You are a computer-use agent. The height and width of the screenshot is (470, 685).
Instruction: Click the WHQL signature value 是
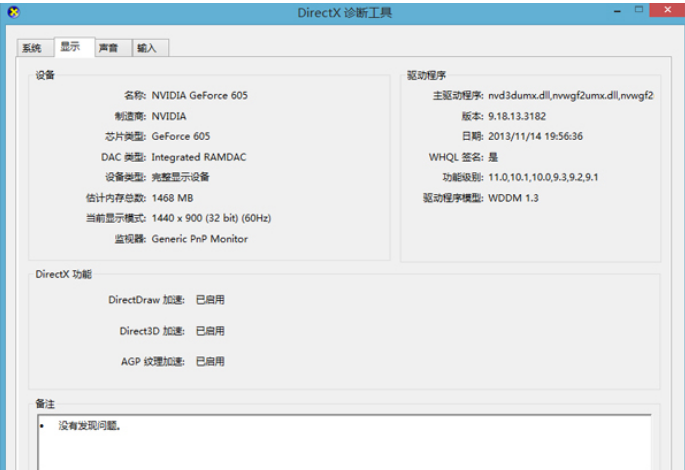(x=493, y=157)
